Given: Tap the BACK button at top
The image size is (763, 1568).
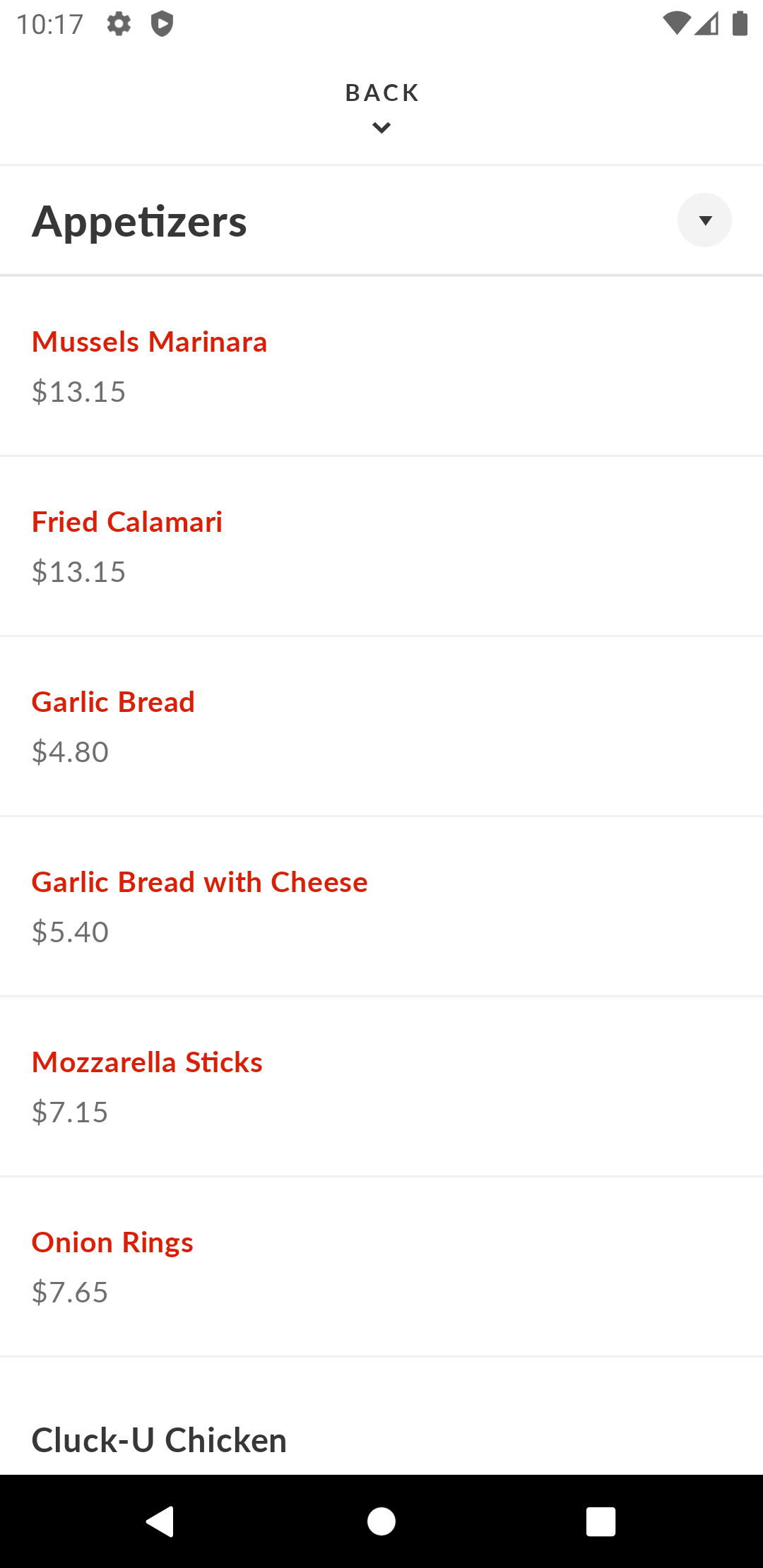Looking at the screenshot, I should point(381,93).
